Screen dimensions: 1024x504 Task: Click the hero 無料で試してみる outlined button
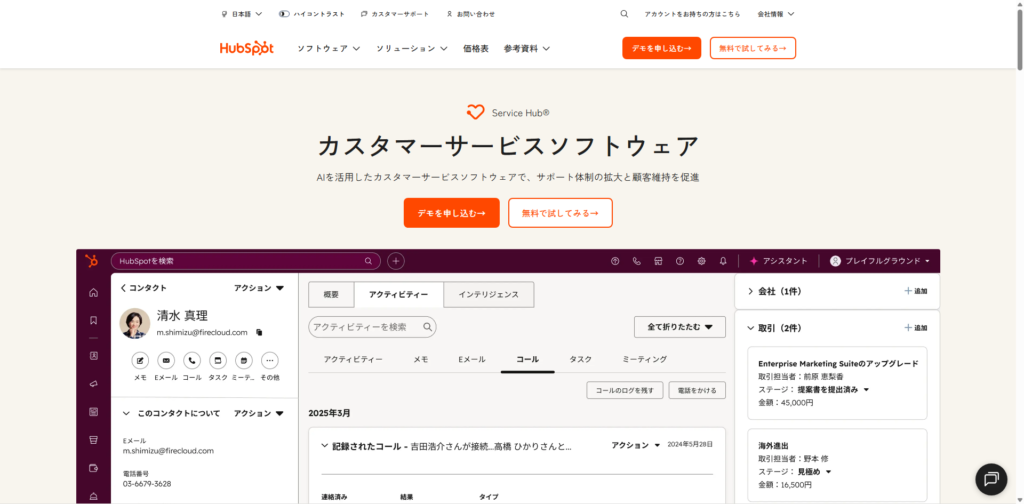[x=560, y=213]
